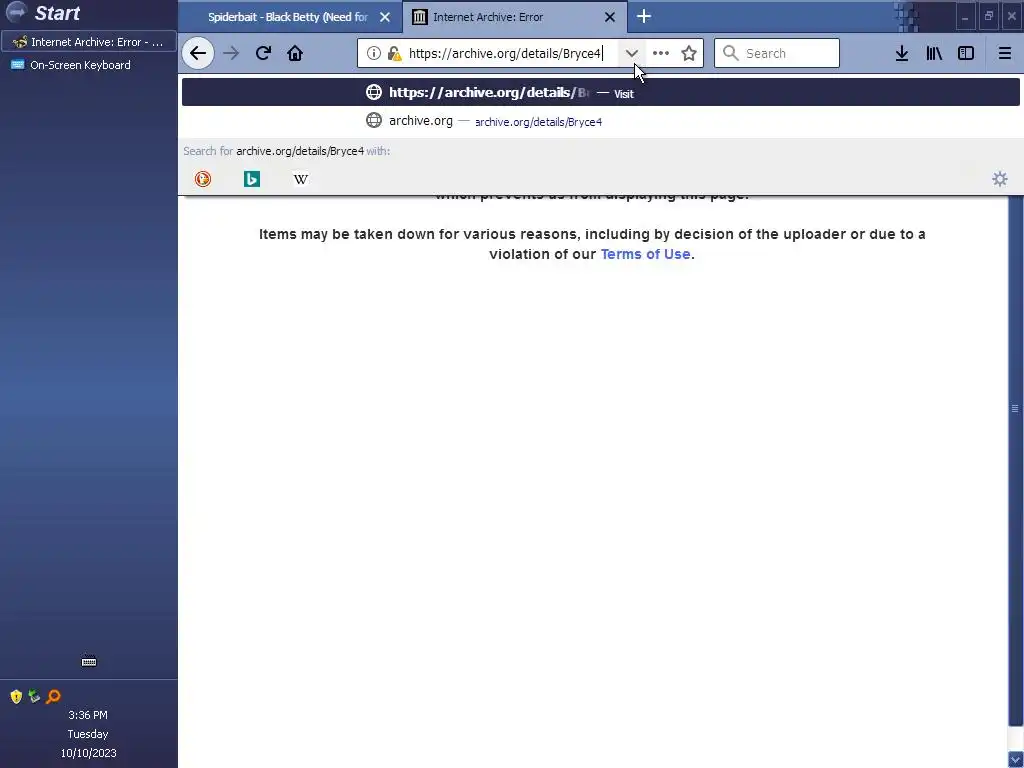The height and width of the screenshot is (768, 1024).
Task: Bookmark this page with the star
Action: 689,54
